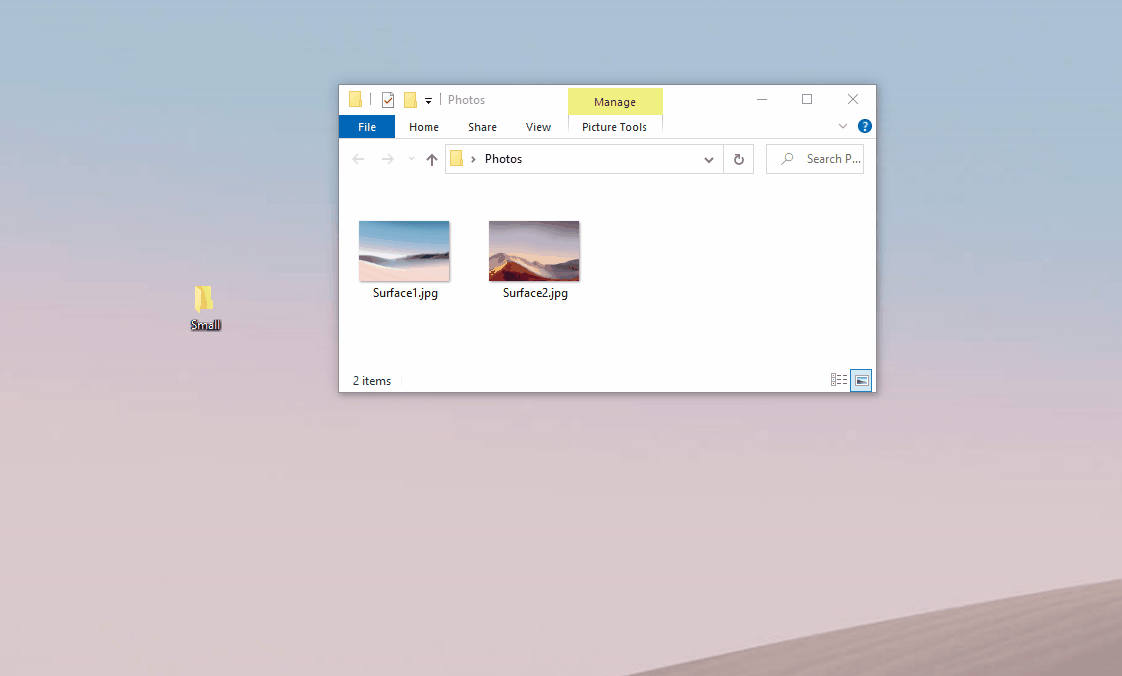
Task: Click the Help question mark icon
Action: [x=864, y=126]
